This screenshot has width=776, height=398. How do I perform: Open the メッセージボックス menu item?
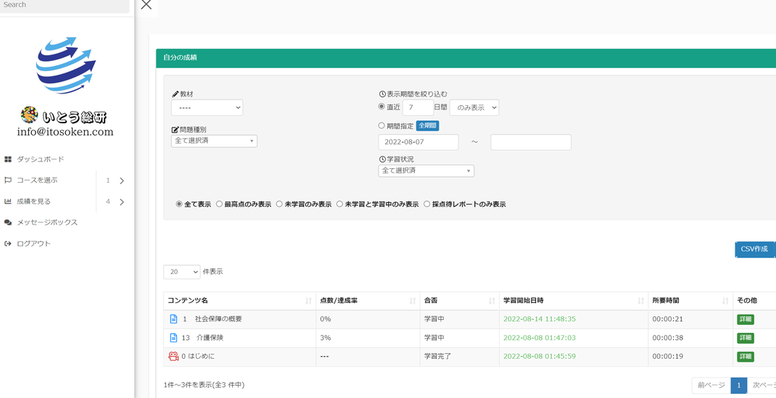pyautogui.click(x=47, y=222)
